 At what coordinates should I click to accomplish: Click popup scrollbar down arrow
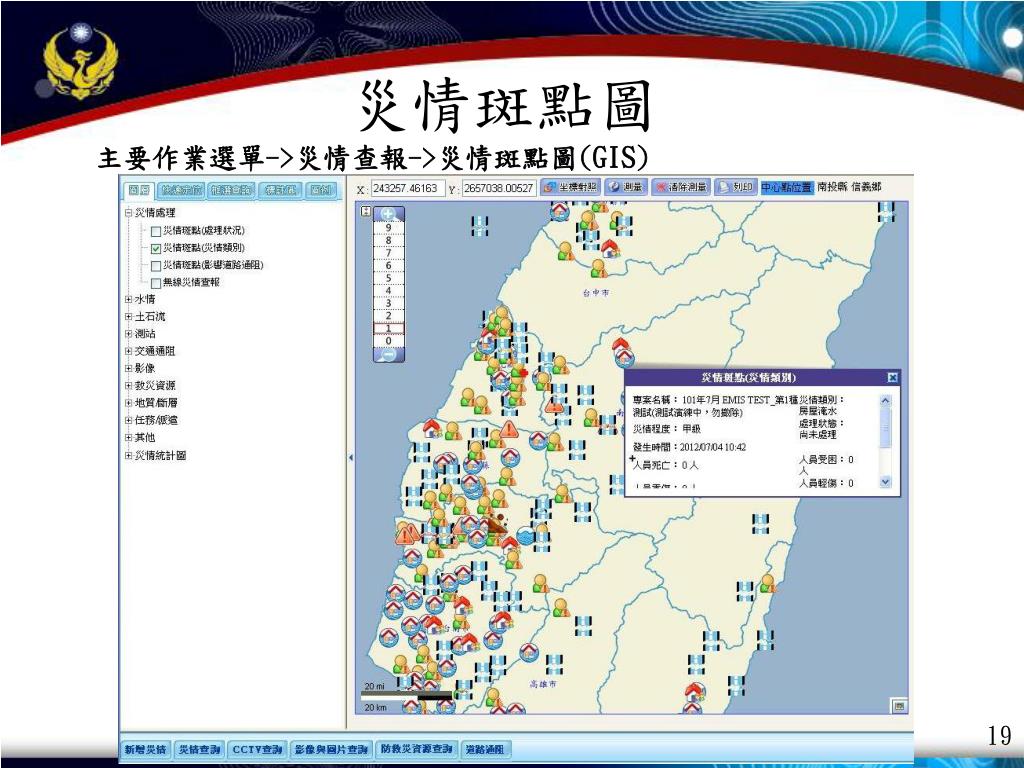[886, 482]
